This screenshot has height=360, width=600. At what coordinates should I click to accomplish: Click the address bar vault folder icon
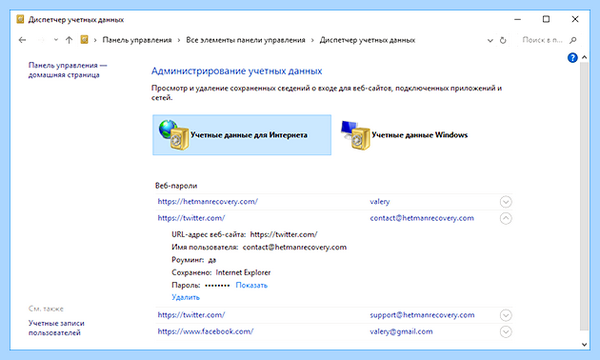(84, 39)
